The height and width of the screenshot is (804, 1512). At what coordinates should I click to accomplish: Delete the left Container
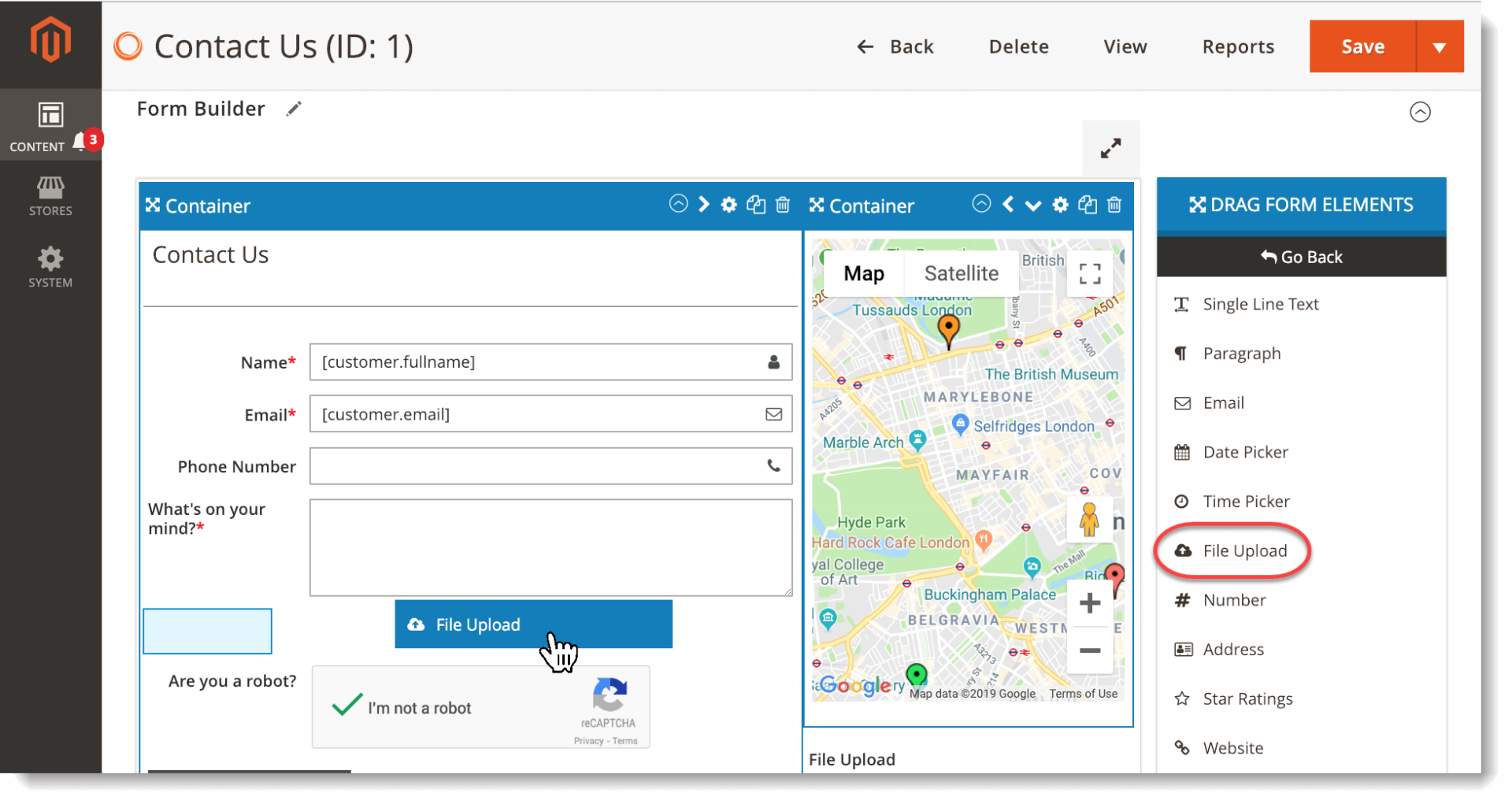tap(783, 205)
